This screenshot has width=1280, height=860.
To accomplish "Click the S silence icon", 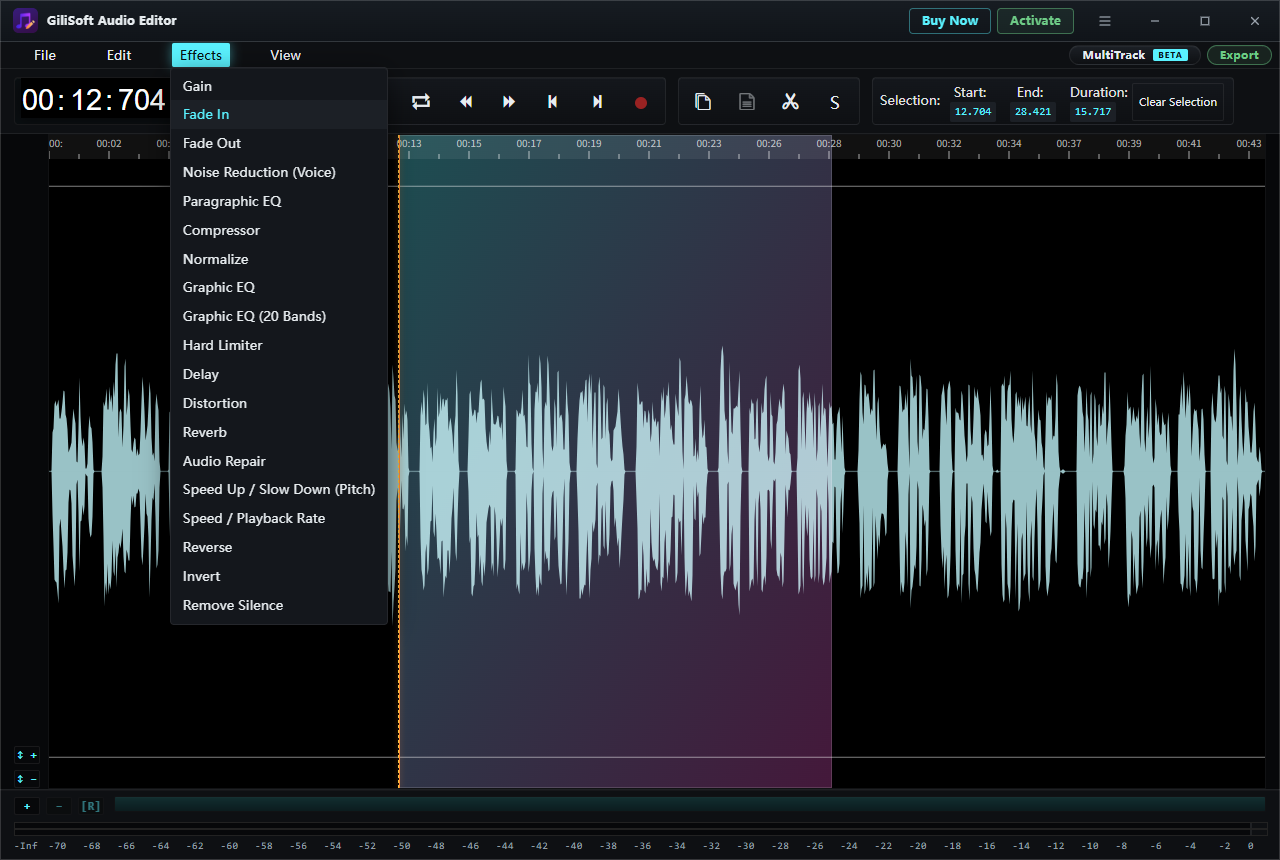I will click(x=834, y=102).
